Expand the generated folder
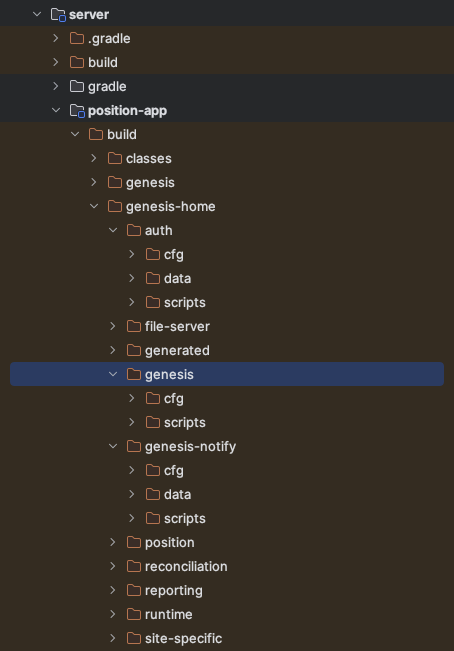This screenshot has width=454, height=651. pos(113,350)
